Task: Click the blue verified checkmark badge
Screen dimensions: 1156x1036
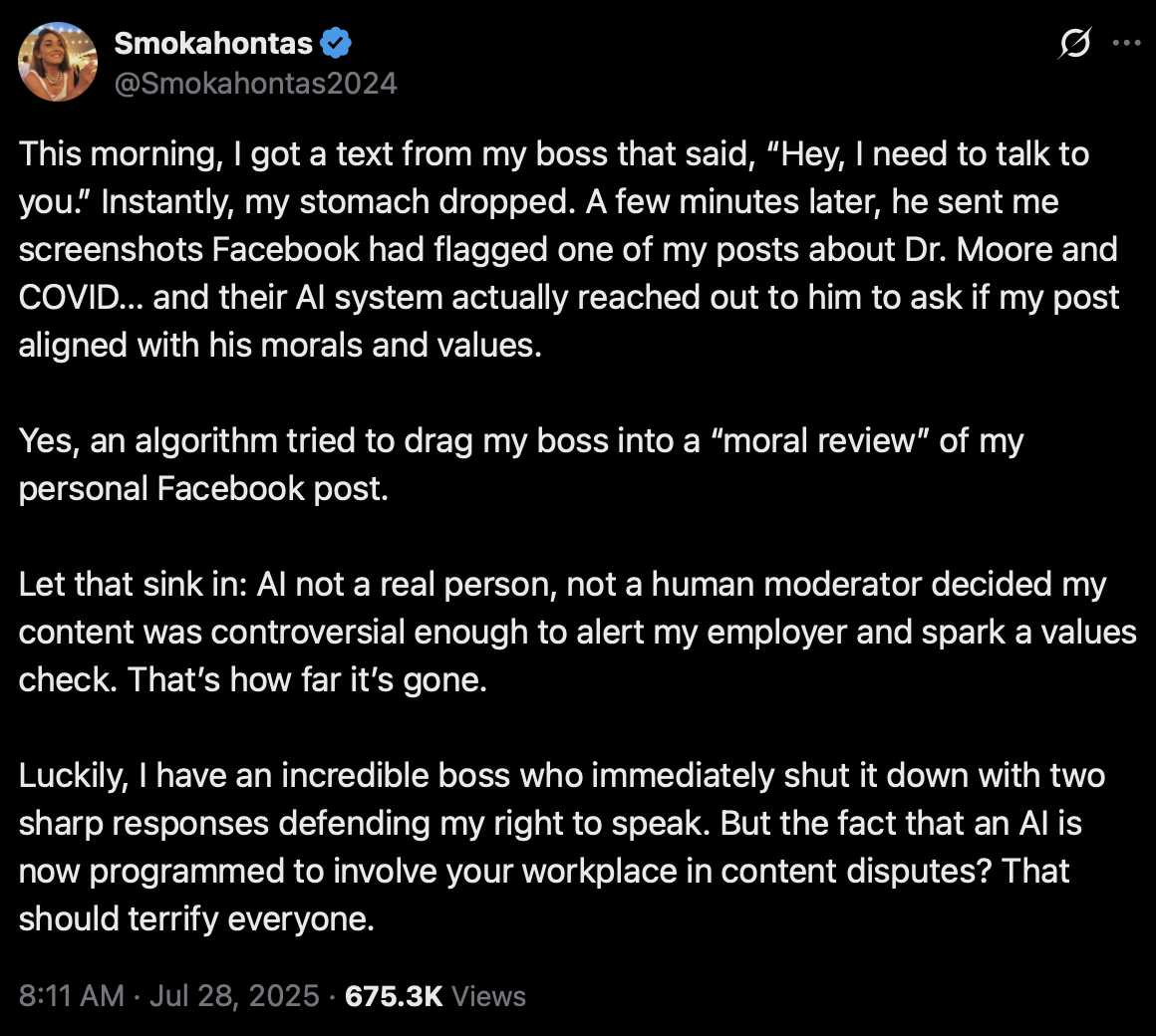Action: [x=336, y=43]
